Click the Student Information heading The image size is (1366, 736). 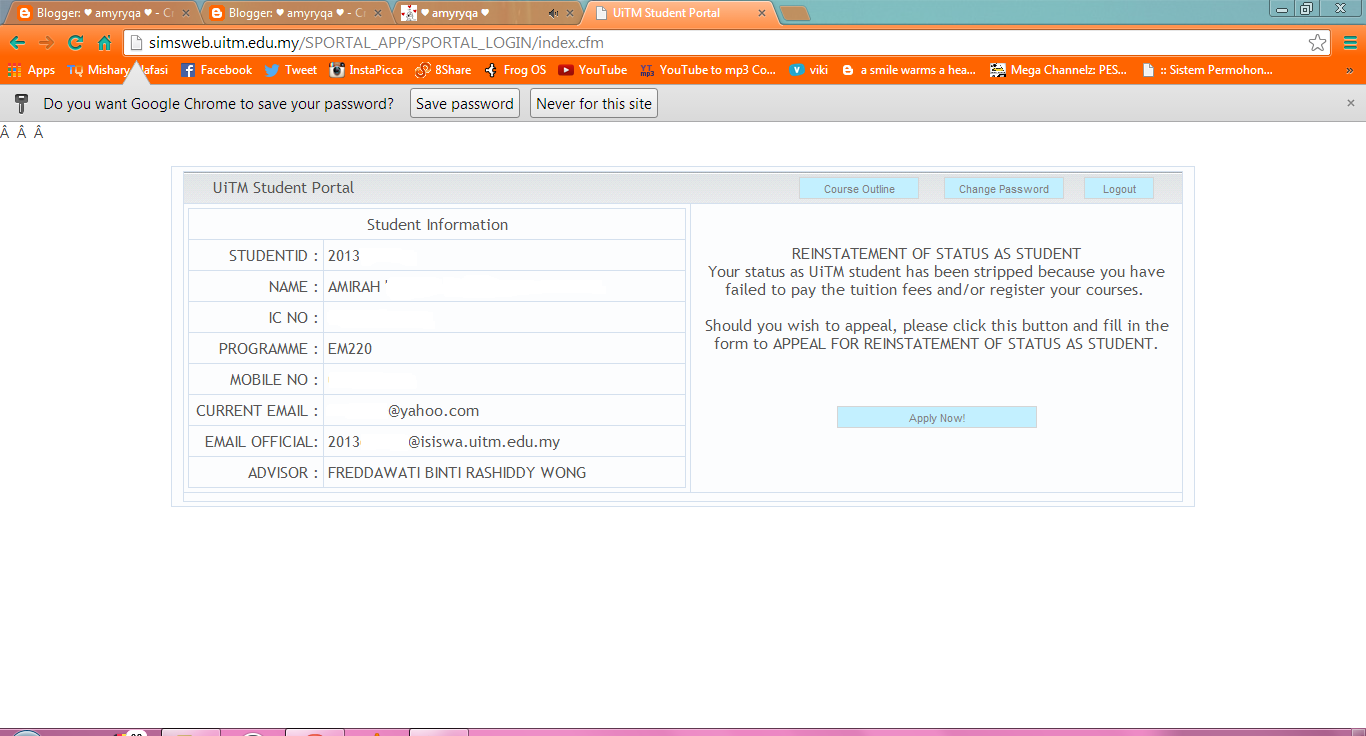[x=437, y=225]
